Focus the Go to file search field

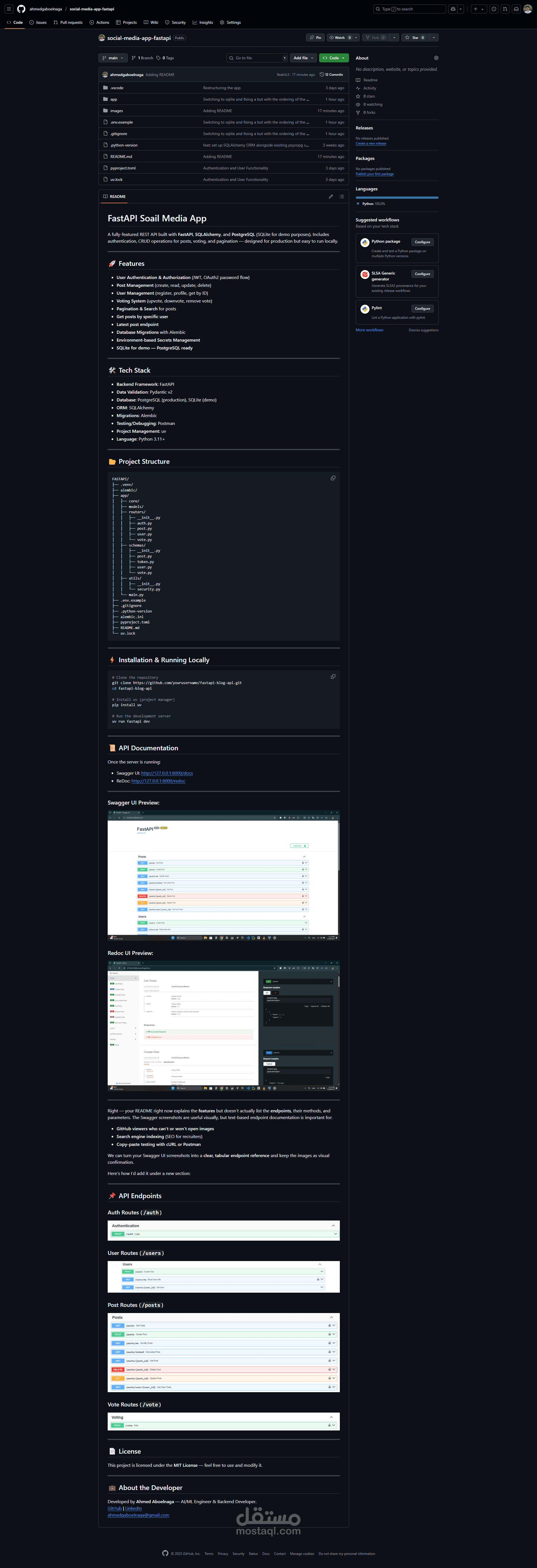coord(257,58)
